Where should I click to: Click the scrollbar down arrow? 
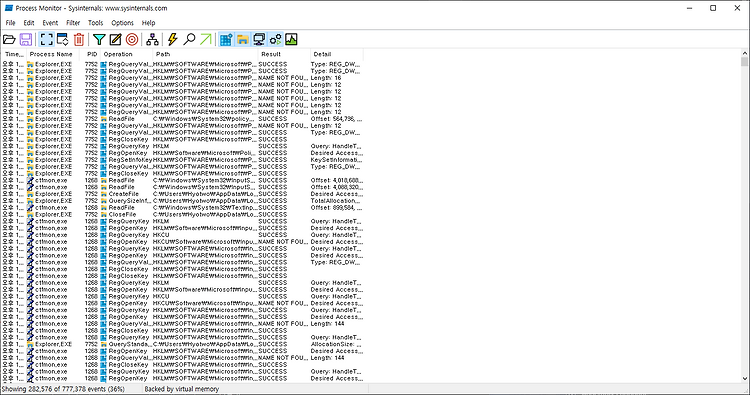[x=745, y=378]
